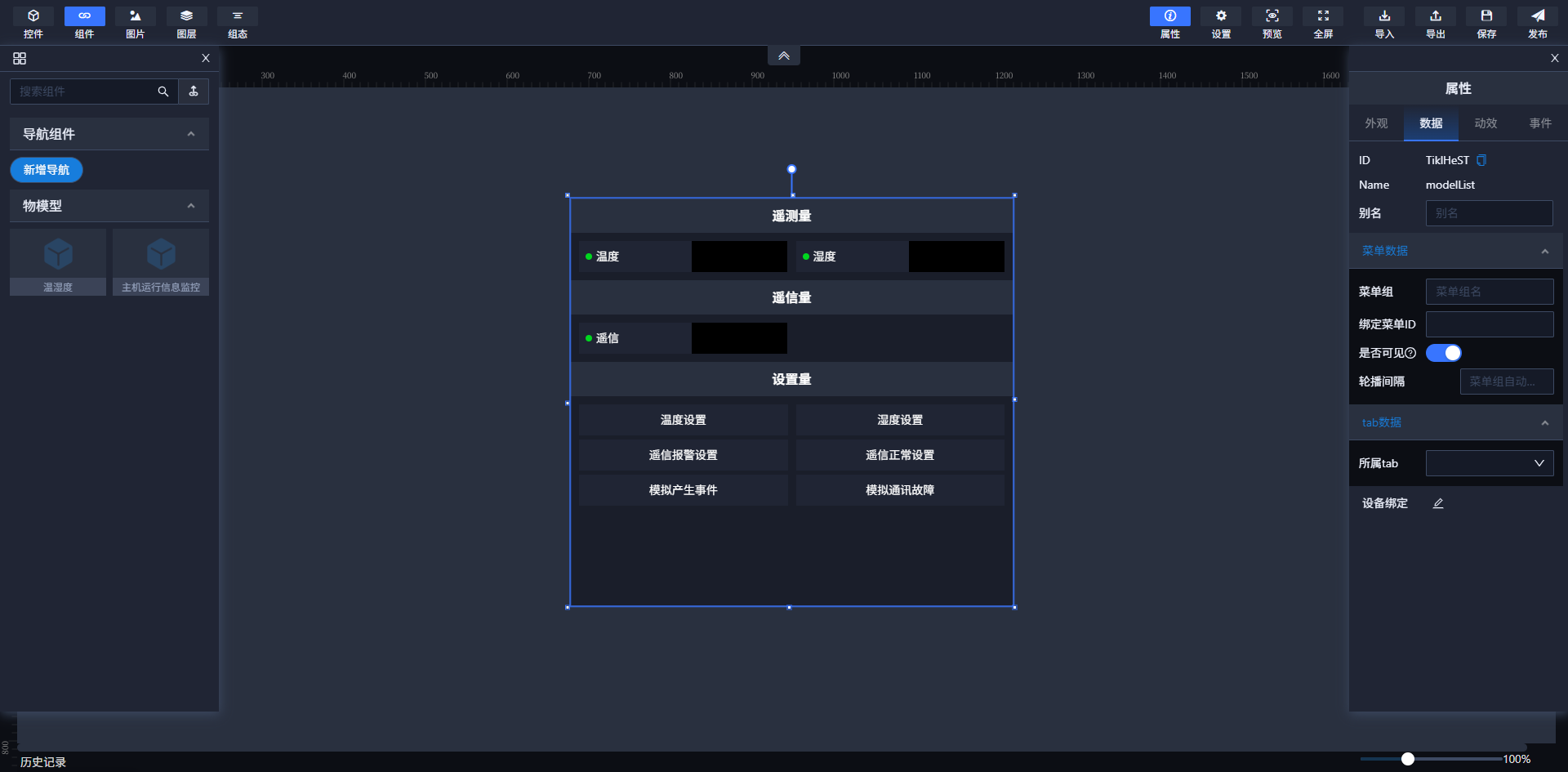Open the 事件 tab
This screenshot has height=772, width=1568.
coord(1540,123)
